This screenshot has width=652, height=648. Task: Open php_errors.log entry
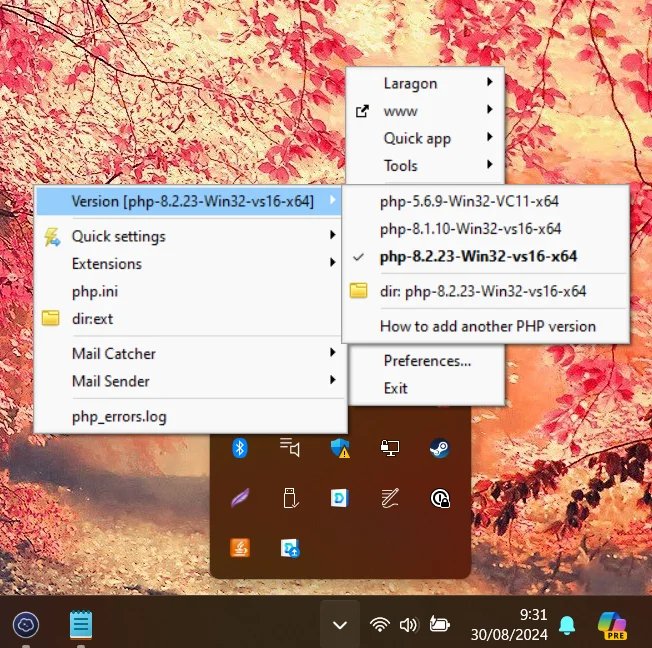coord(190,416)
